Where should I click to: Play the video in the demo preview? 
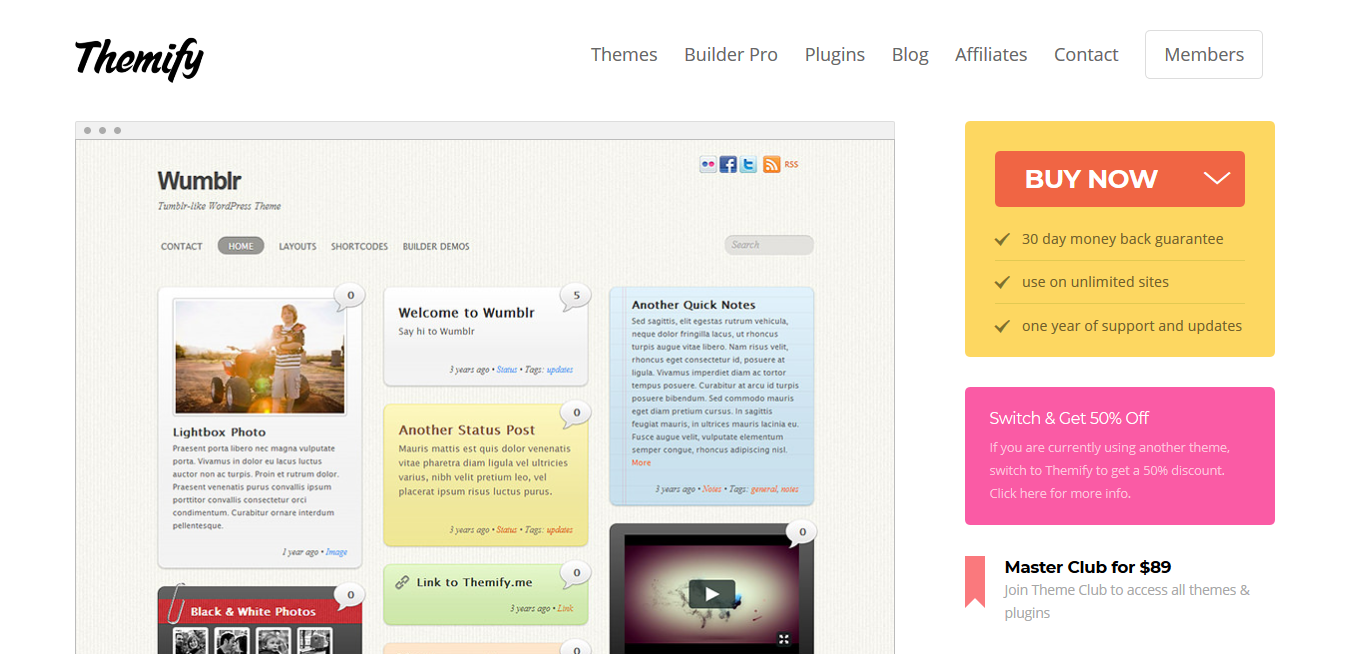point(711,594)
